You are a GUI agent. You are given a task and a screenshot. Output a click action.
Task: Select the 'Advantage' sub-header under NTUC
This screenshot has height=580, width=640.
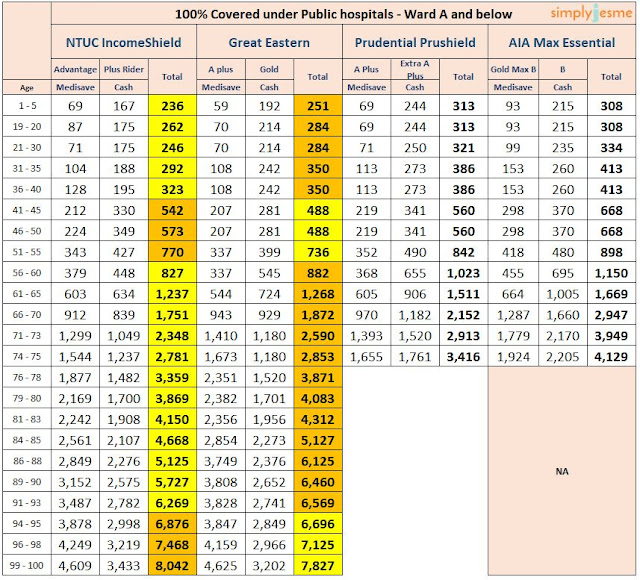76,69
